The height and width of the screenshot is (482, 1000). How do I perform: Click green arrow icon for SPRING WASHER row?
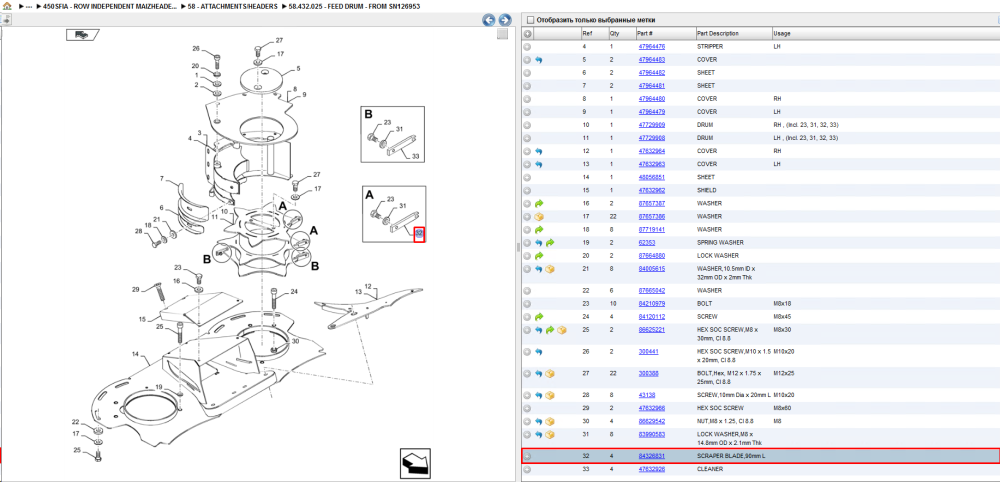click(550, 243)
